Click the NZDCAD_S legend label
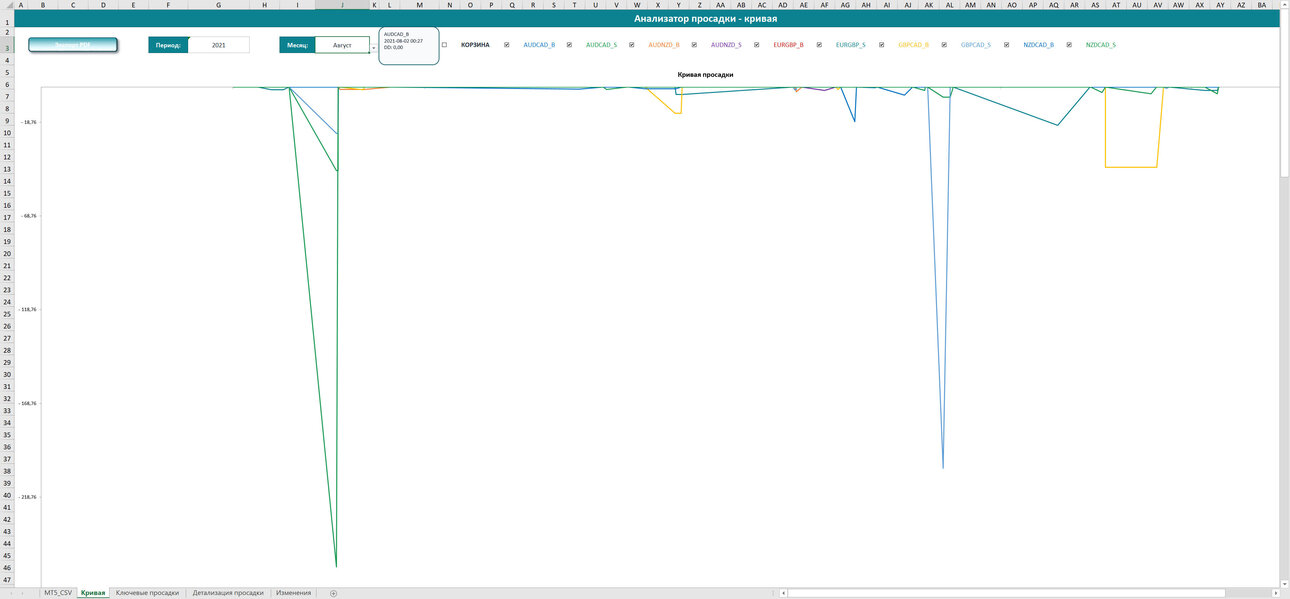The image size is (1290, 599). [1101, 45]
